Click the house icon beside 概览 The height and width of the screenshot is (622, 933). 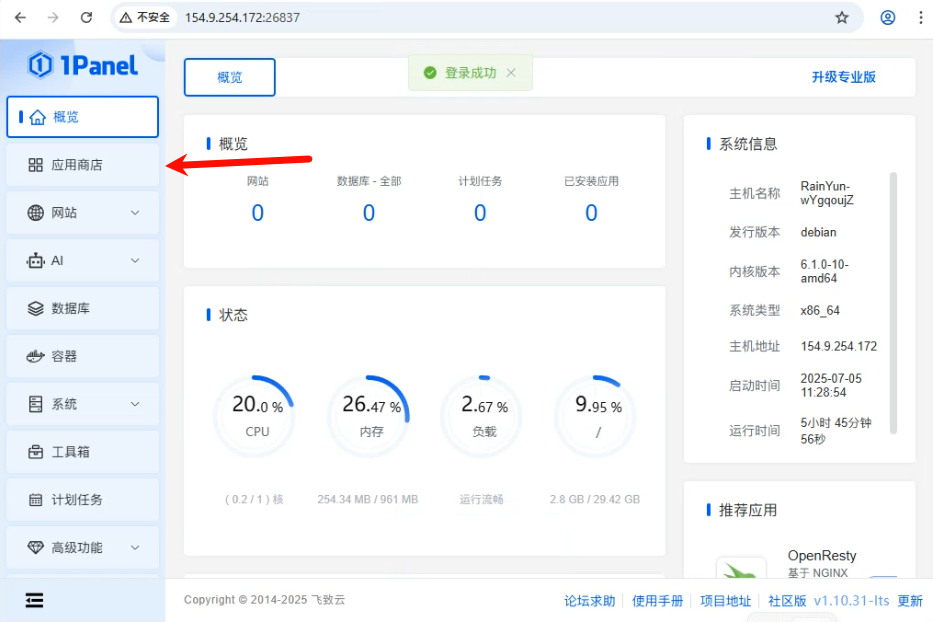click(37, 117)
